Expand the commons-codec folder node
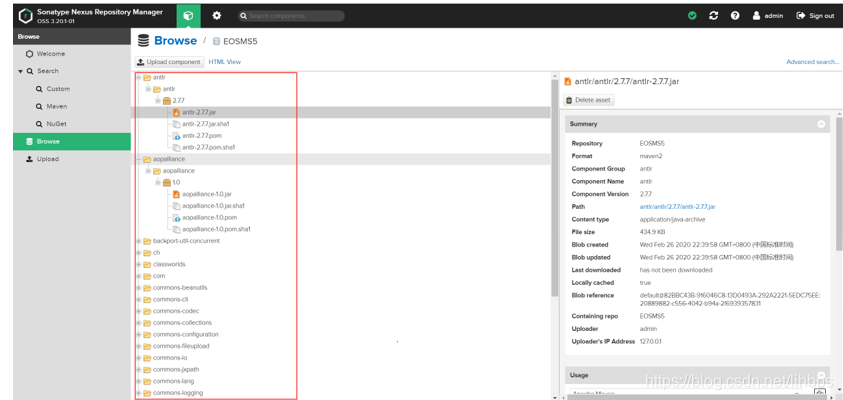 [x=139, y=311]
